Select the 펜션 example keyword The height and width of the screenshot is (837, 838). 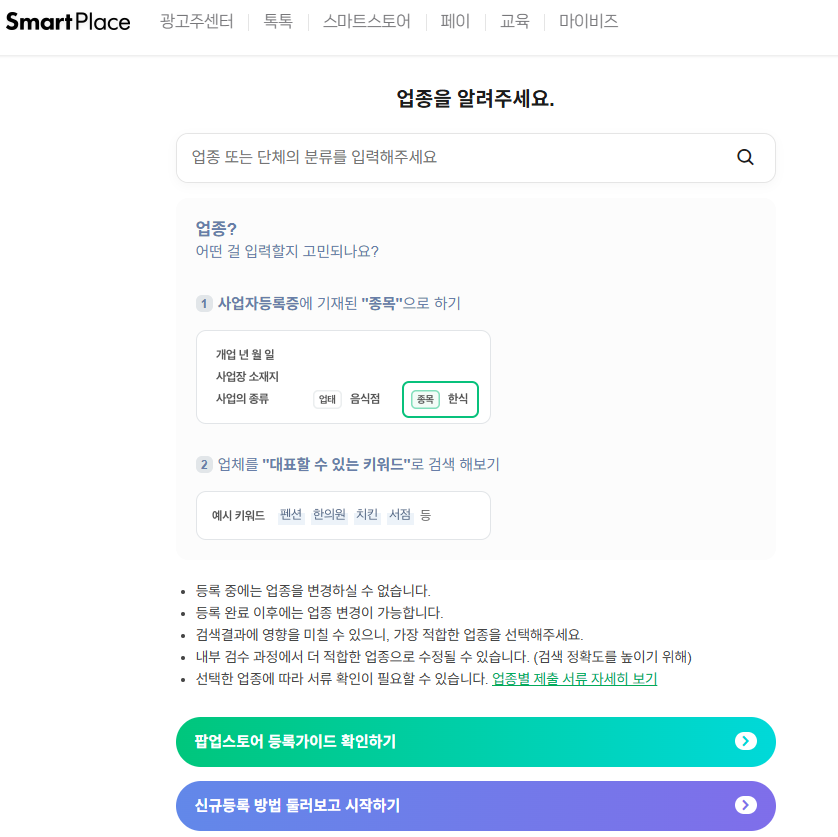pos(291,515)
